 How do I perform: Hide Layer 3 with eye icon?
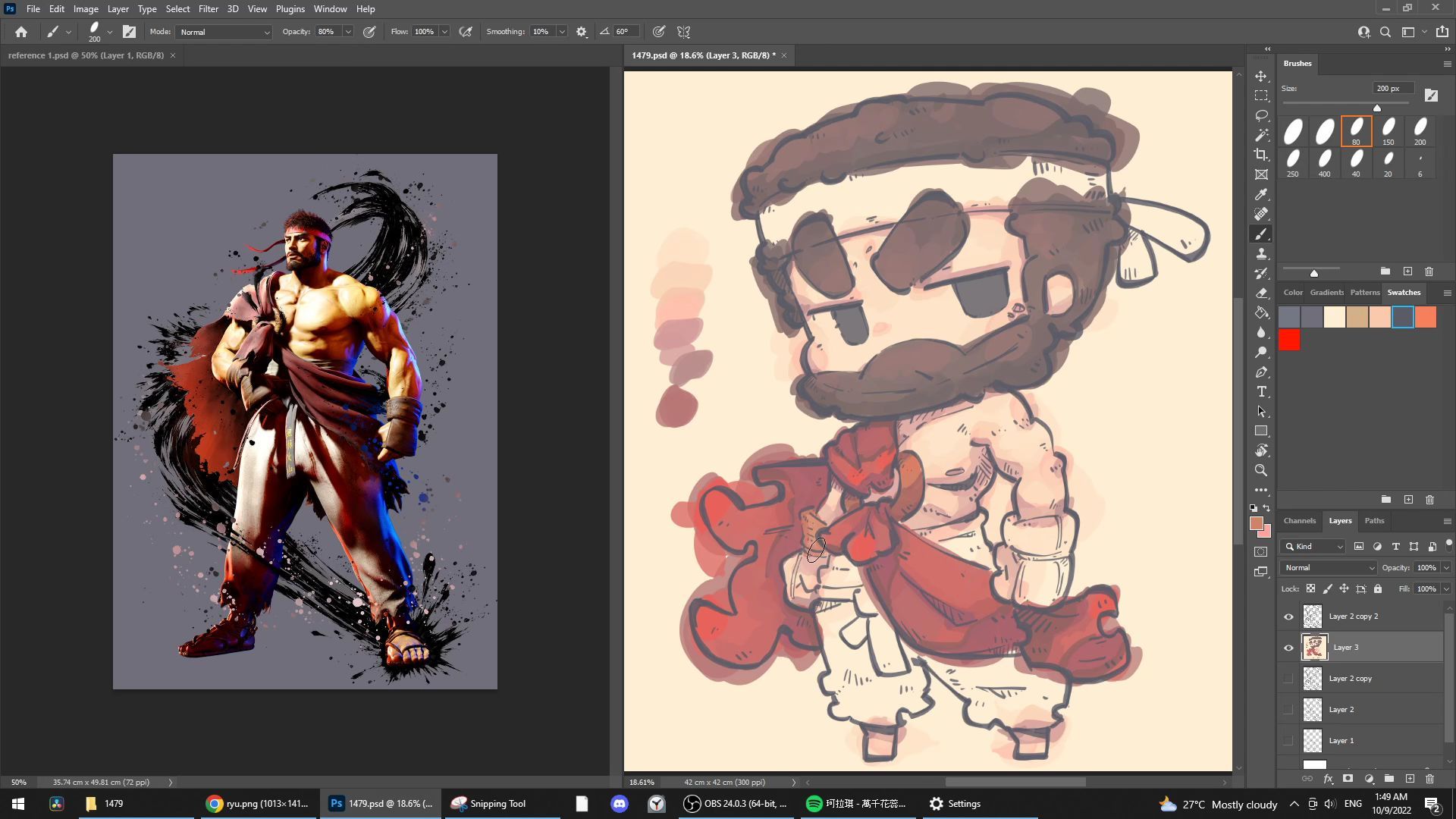pos(1288,648)
